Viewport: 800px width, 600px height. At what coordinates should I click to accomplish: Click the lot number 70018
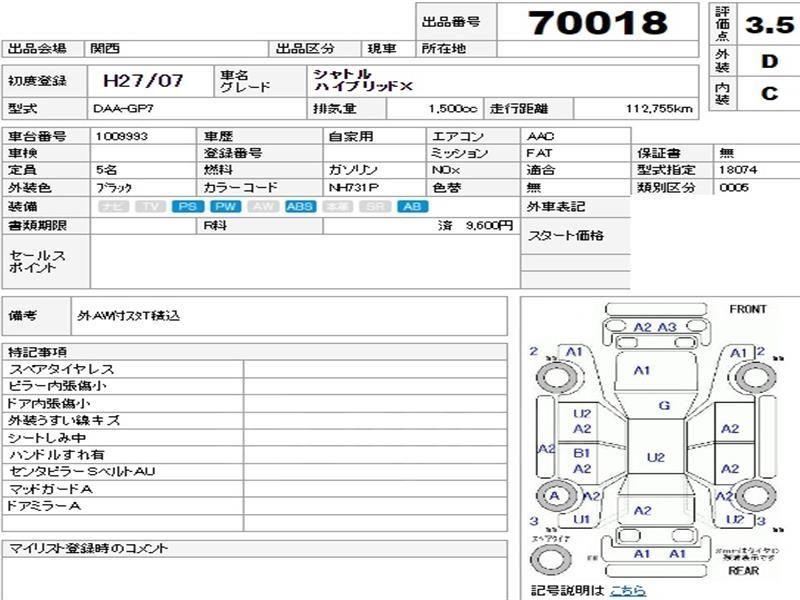pyautogui.click(x=598, y=23)
